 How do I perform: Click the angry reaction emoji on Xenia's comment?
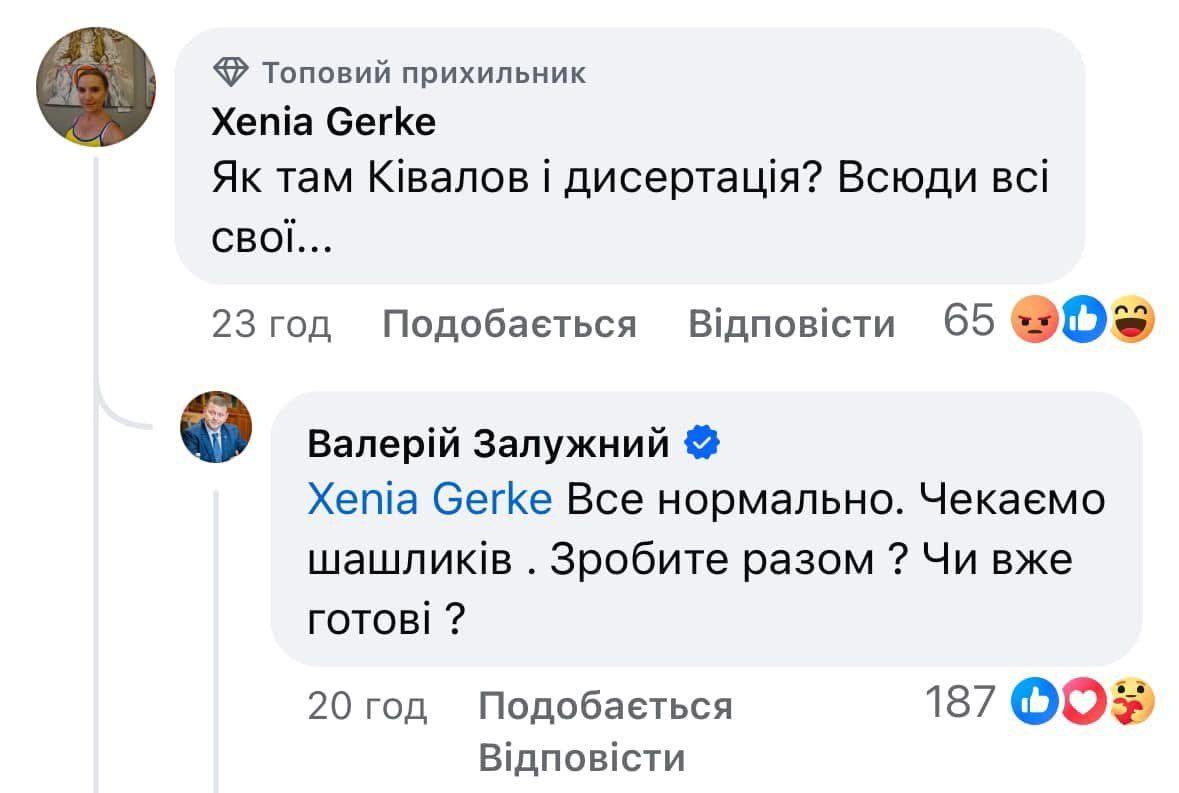1033,323
